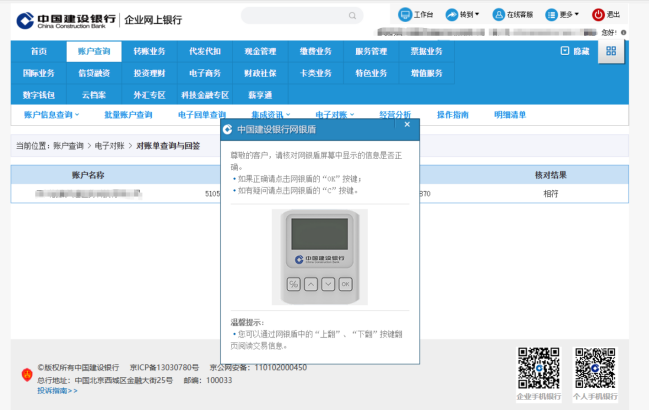This screenshot has width=650, height=410.
Task: Click the 京ICP备13030780号 footer text
Action: [x=164, y=367]
